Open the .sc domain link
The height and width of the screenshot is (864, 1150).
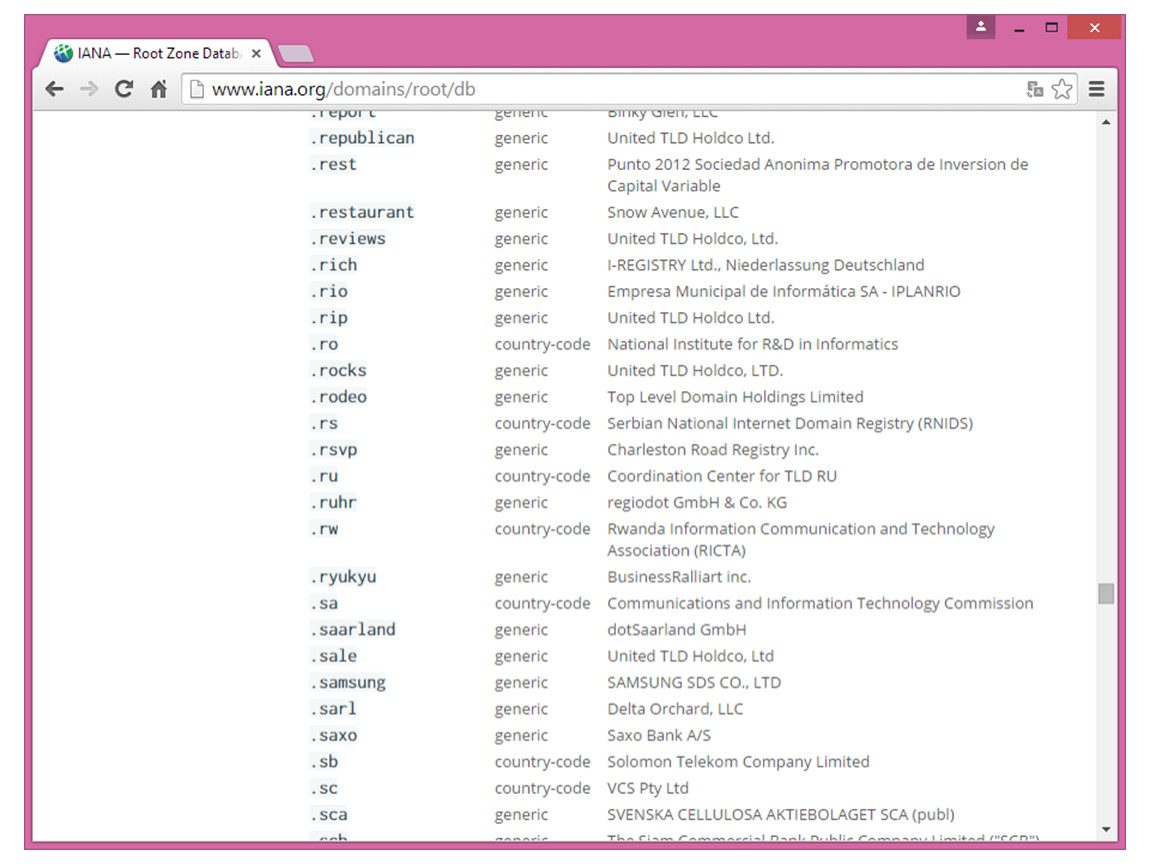(x=323, y=788)
